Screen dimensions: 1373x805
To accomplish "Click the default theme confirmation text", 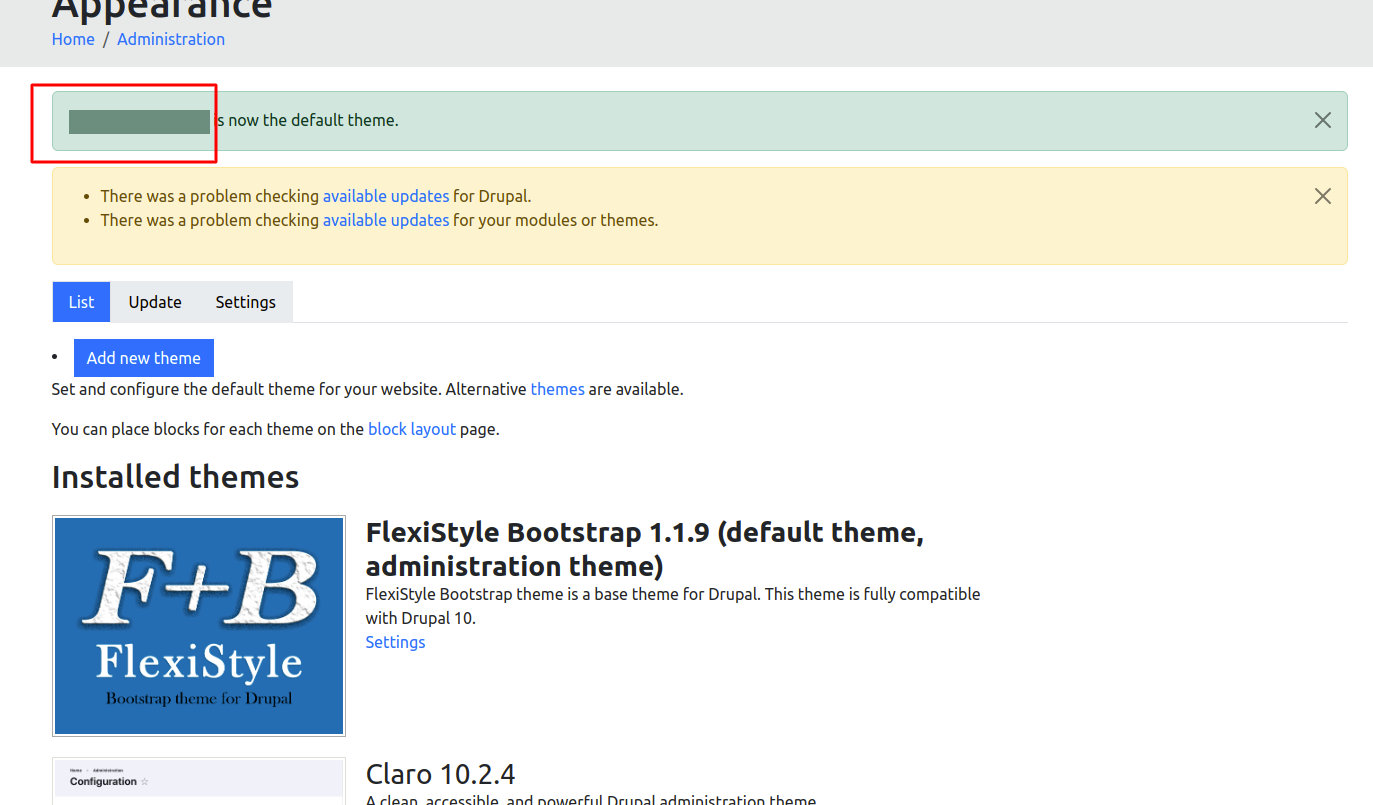I will click(x=310, y=121).
